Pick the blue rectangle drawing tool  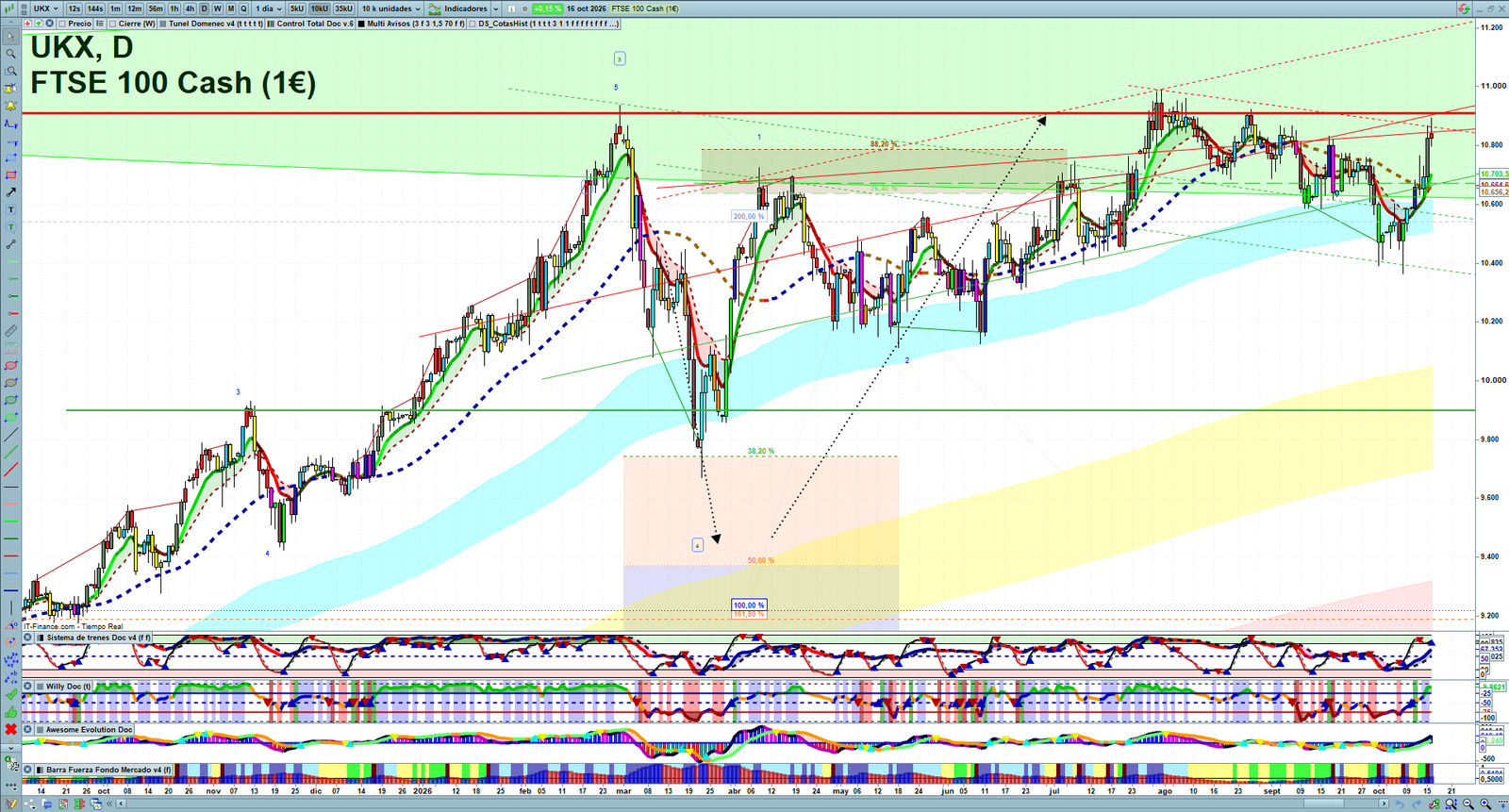[x=10, y=157]
